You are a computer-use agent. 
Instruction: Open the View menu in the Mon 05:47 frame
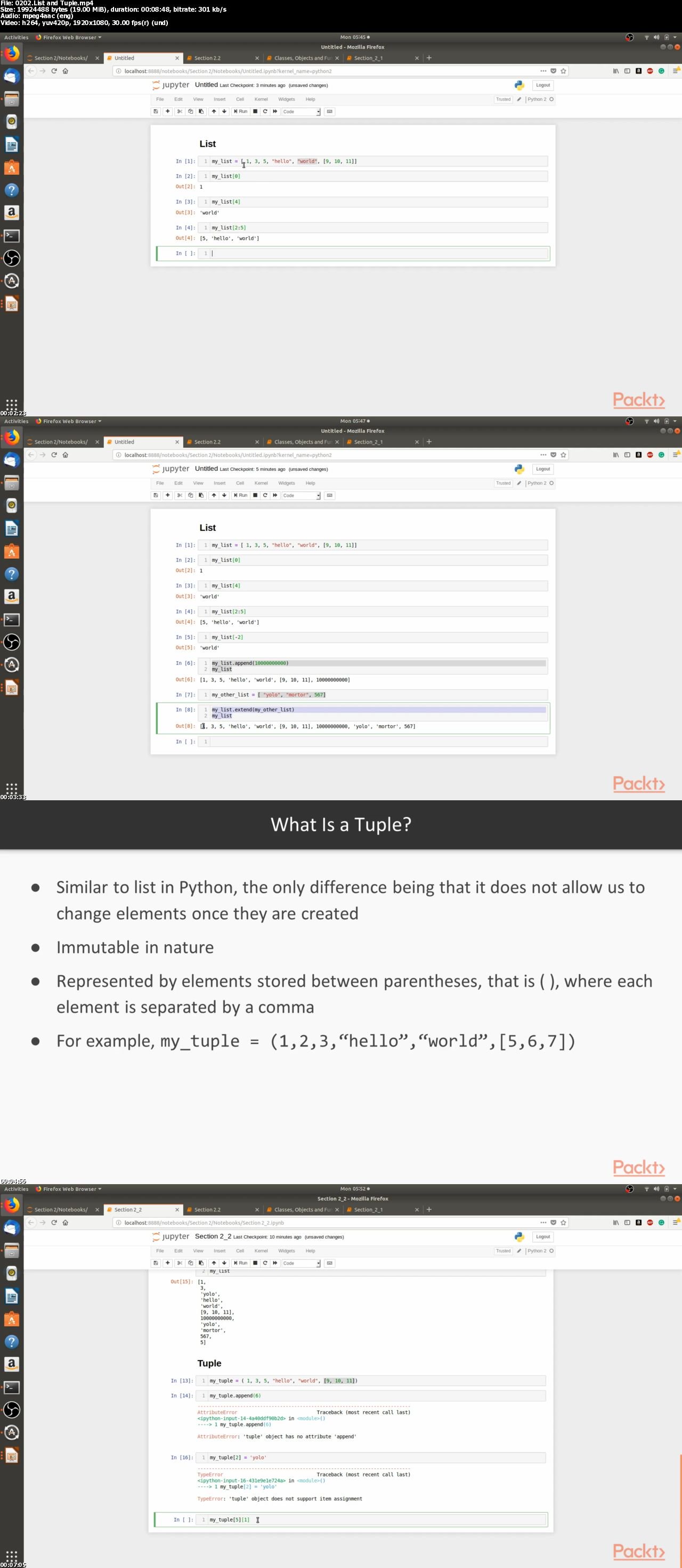click(198, 484)
